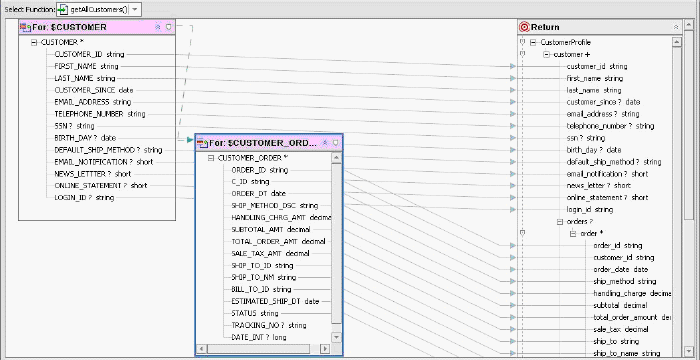Select the CUSTOMER_ID string source element
The image size is (700, 360).
tap(89, 54)
